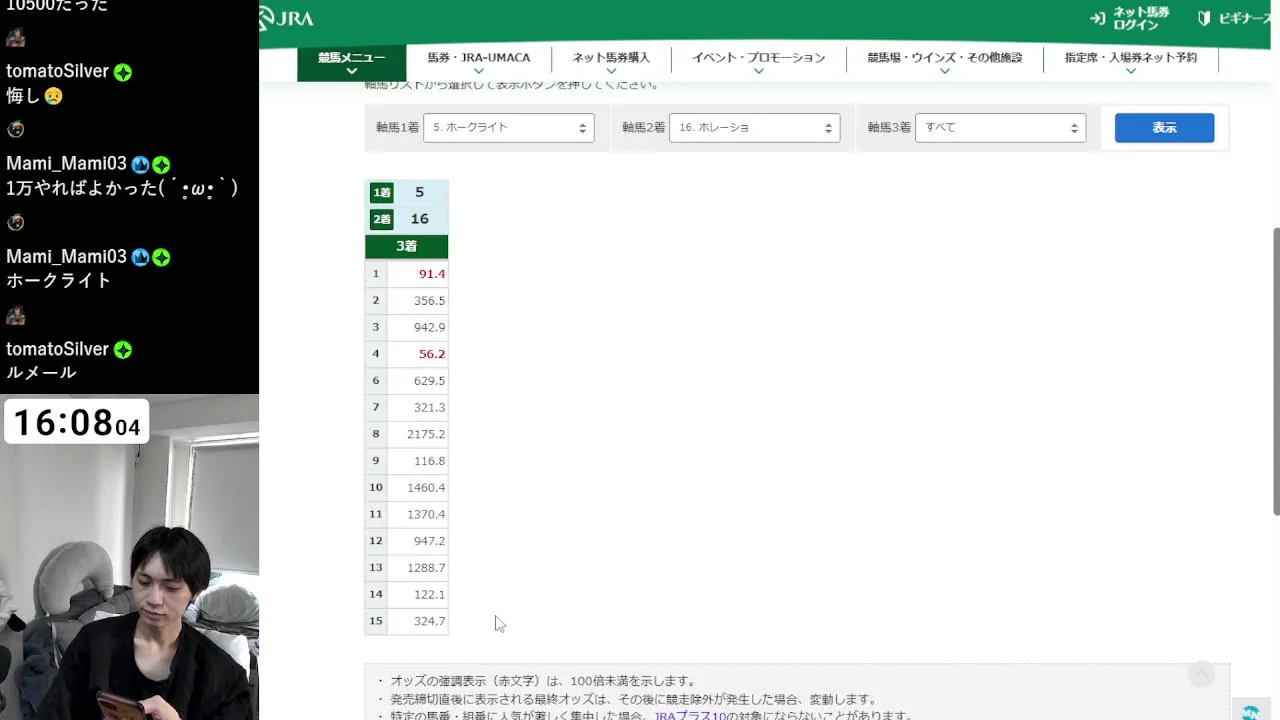Open the ネット馬券購入 menu
The width and height of the screenshot is (1280, 720).
point(611,62)
